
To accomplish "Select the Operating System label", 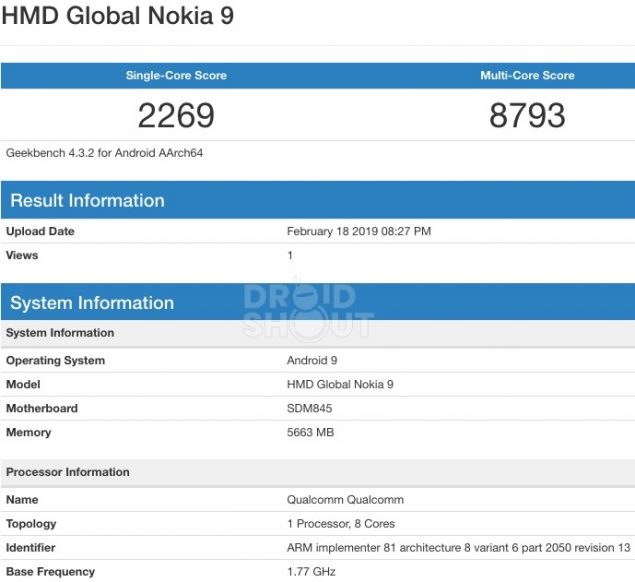I will coord(55,360).
